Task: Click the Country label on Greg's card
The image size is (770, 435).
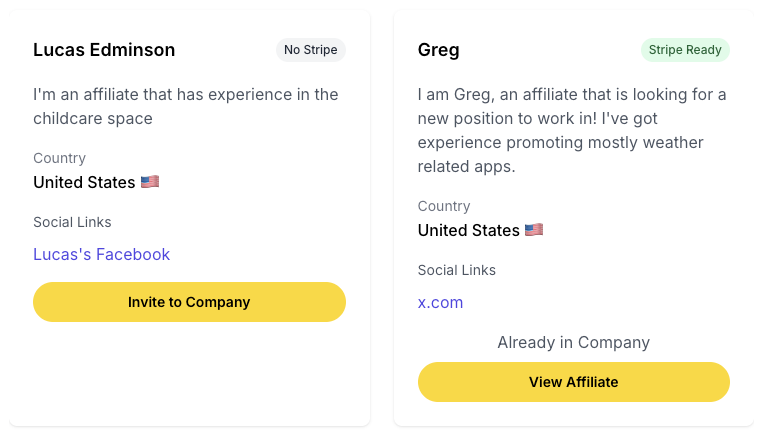Action: pos(444,206)
